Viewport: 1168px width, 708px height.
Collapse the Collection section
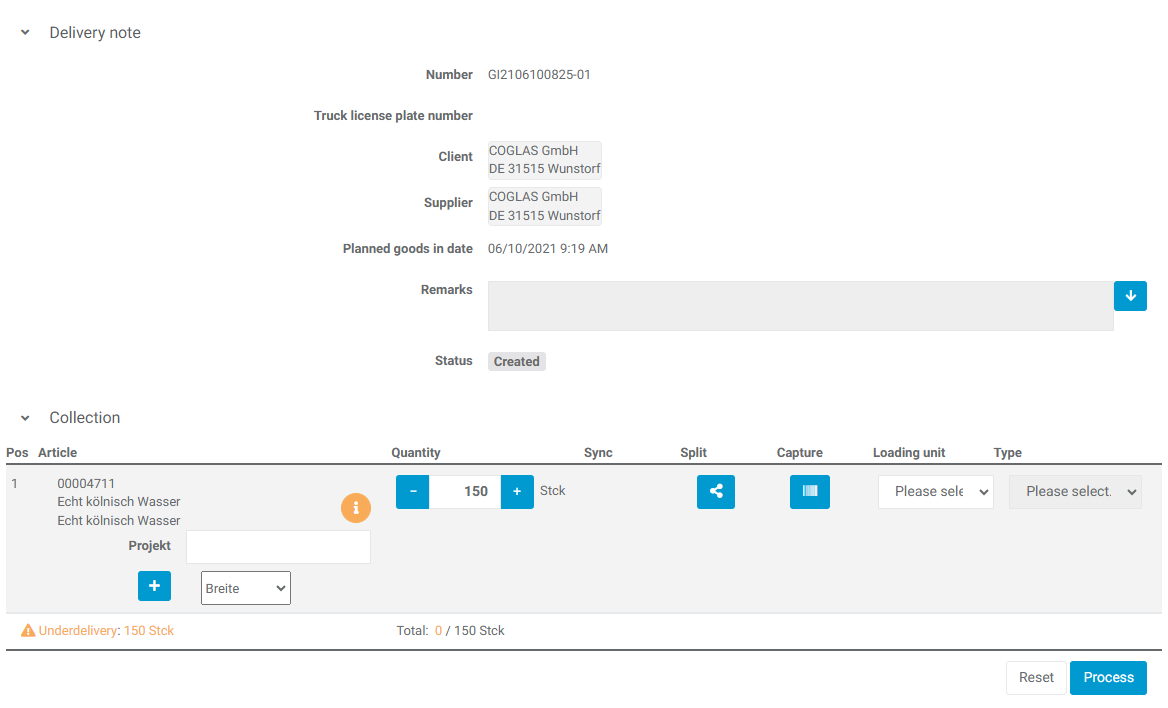pos(25,418)
